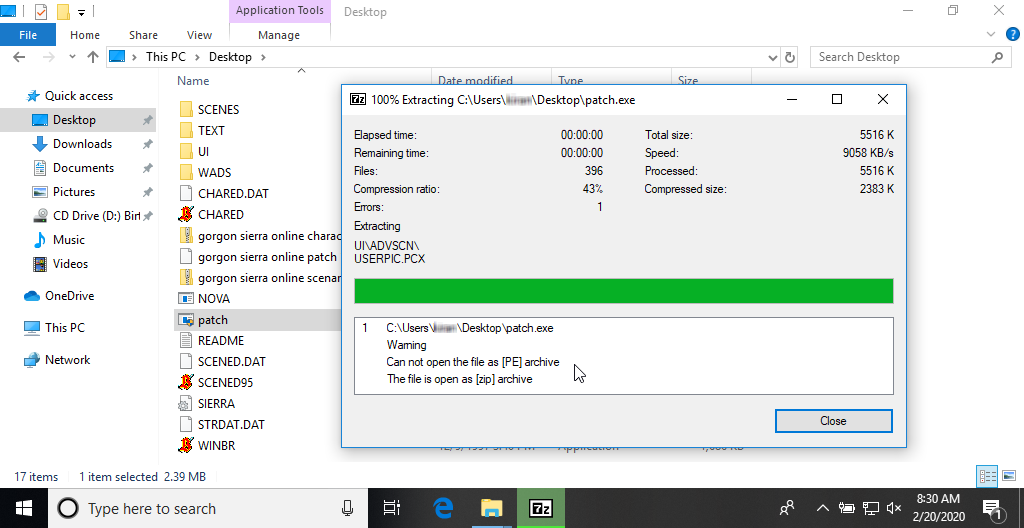
Task: Select the gorgon sierra online patch file
Action: 266,257
